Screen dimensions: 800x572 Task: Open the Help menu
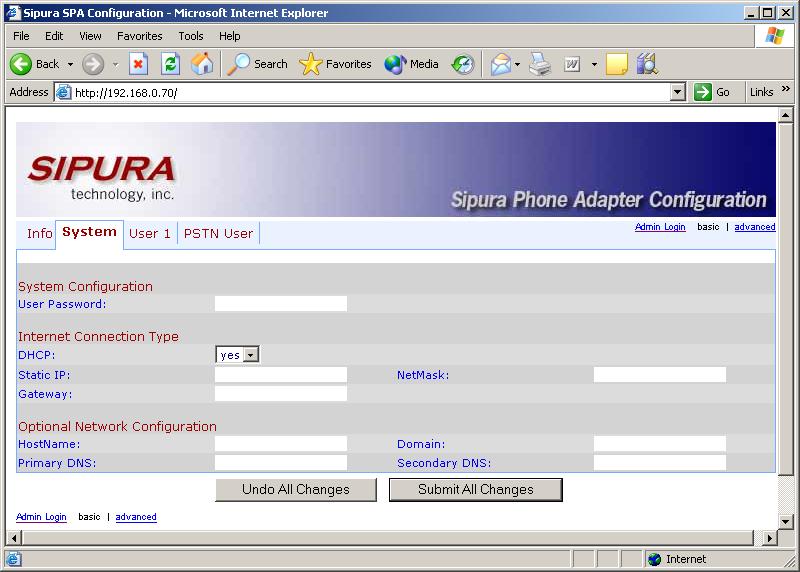coord(230,36)
